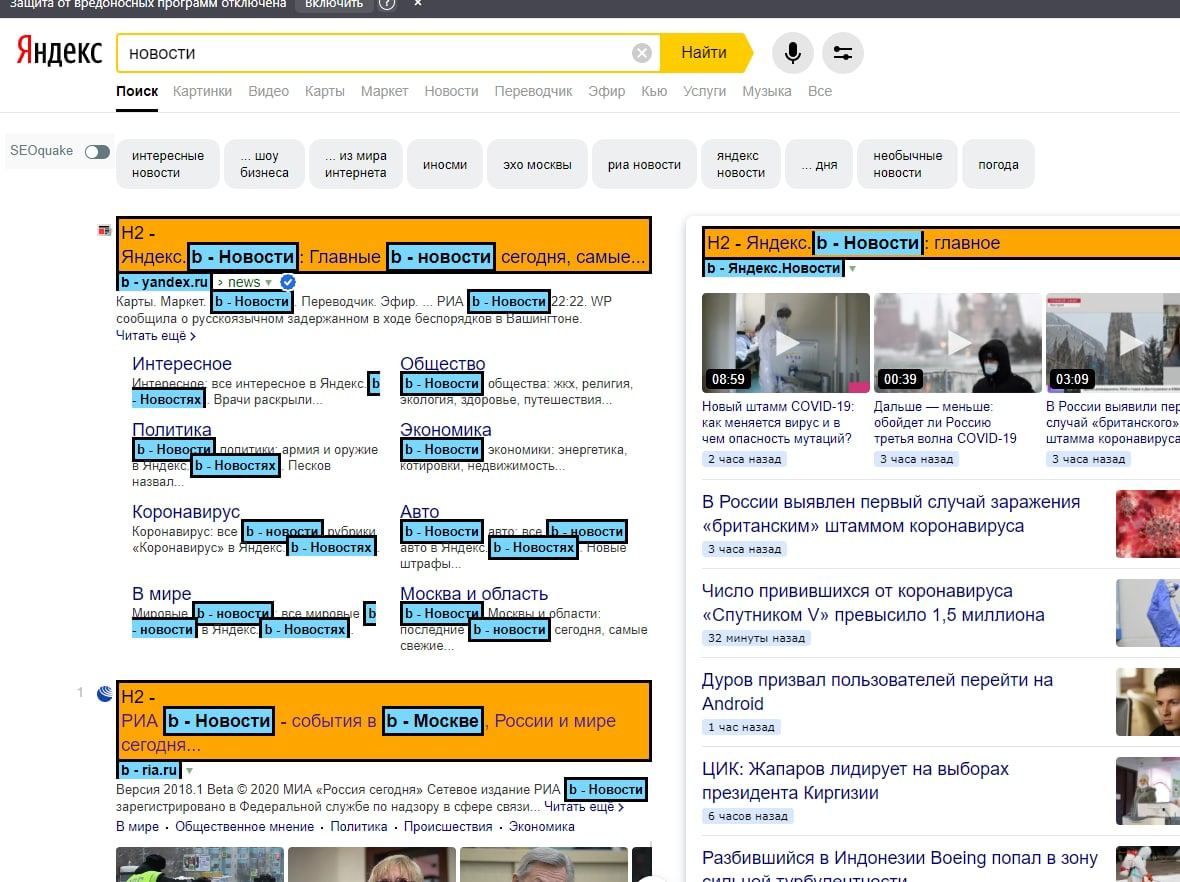Click the Yandex logo
Viewport: 1180px width, 882px height.
pos(59,51)
